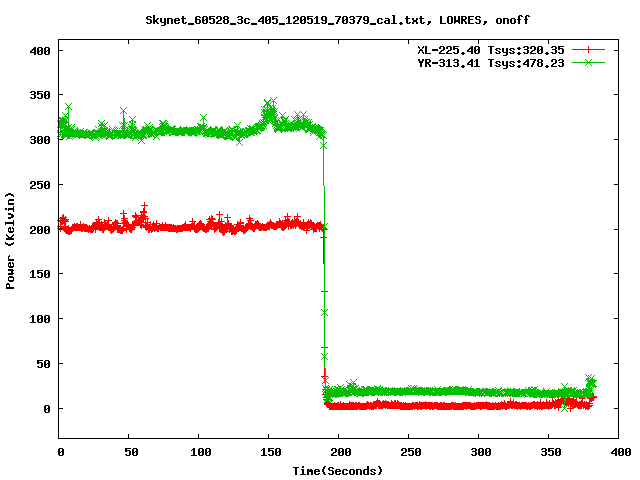Click x-axis tick label 250
The width and height of the screenshot is (640, 480).
[x=411, y=452]
